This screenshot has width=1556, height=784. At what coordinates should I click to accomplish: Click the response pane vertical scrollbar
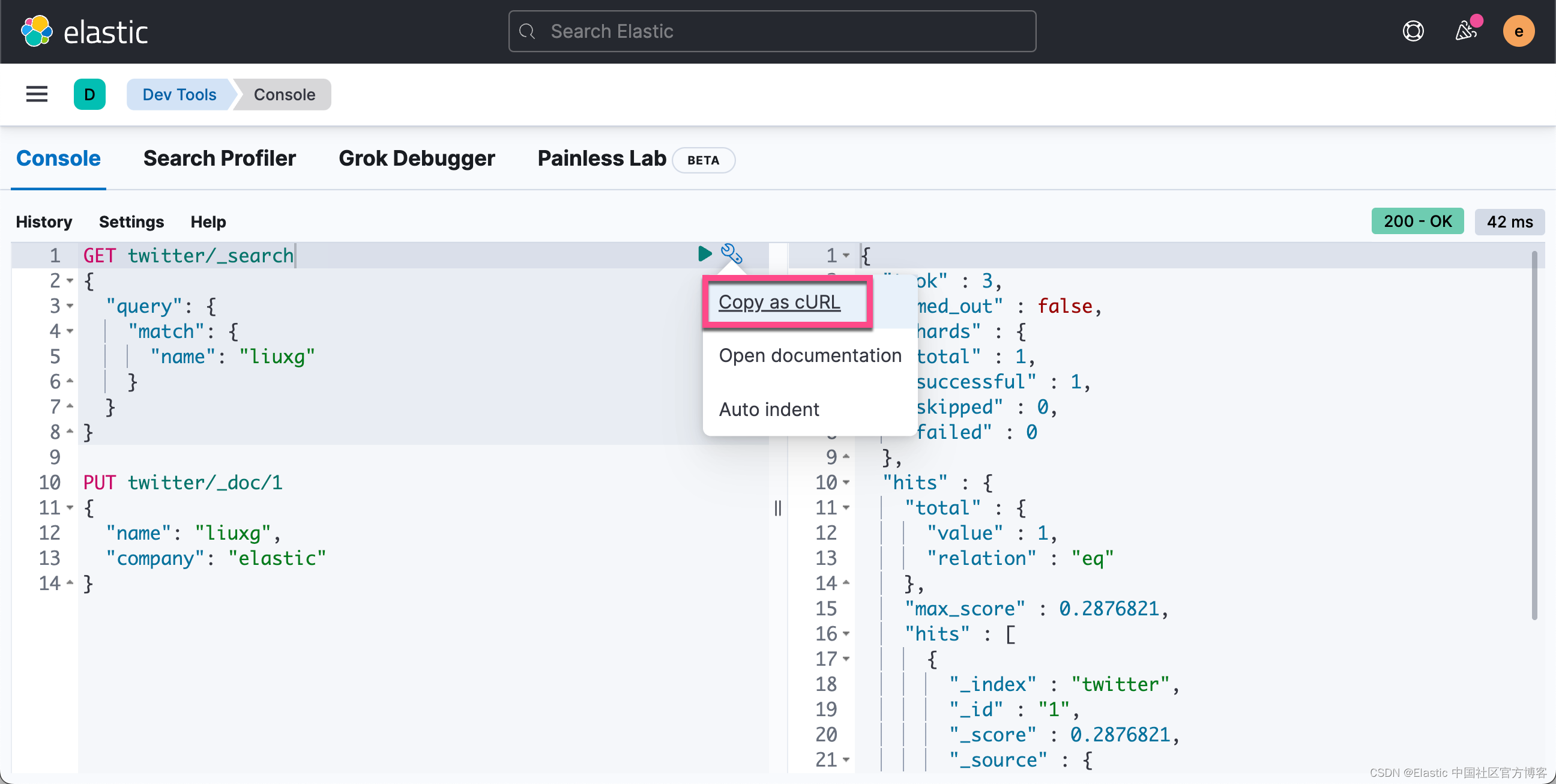coord(1534,435)
